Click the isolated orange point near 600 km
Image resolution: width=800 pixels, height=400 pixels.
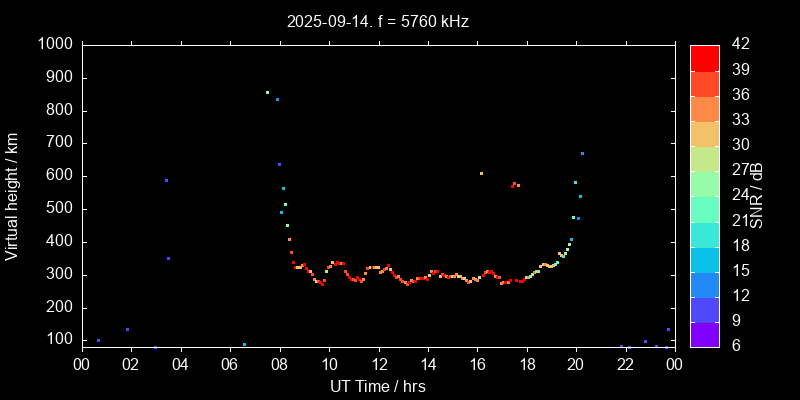[481, 173]
